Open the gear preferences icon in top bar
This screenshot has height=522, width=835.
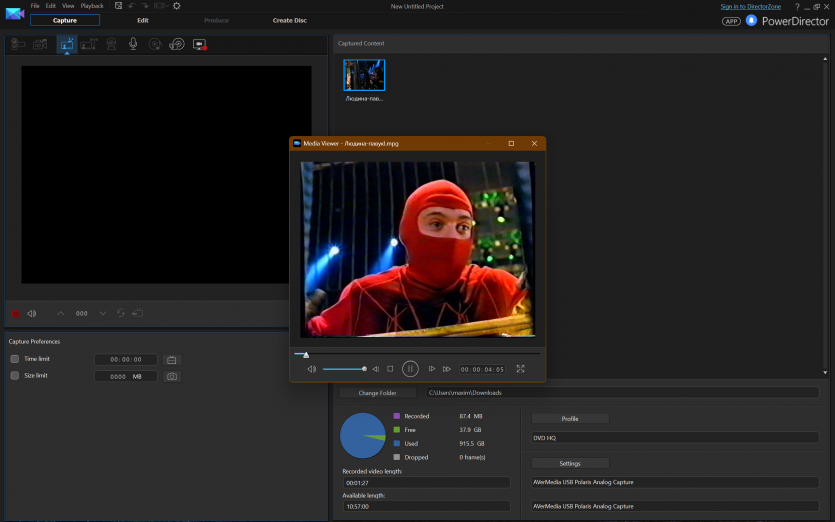177,6
